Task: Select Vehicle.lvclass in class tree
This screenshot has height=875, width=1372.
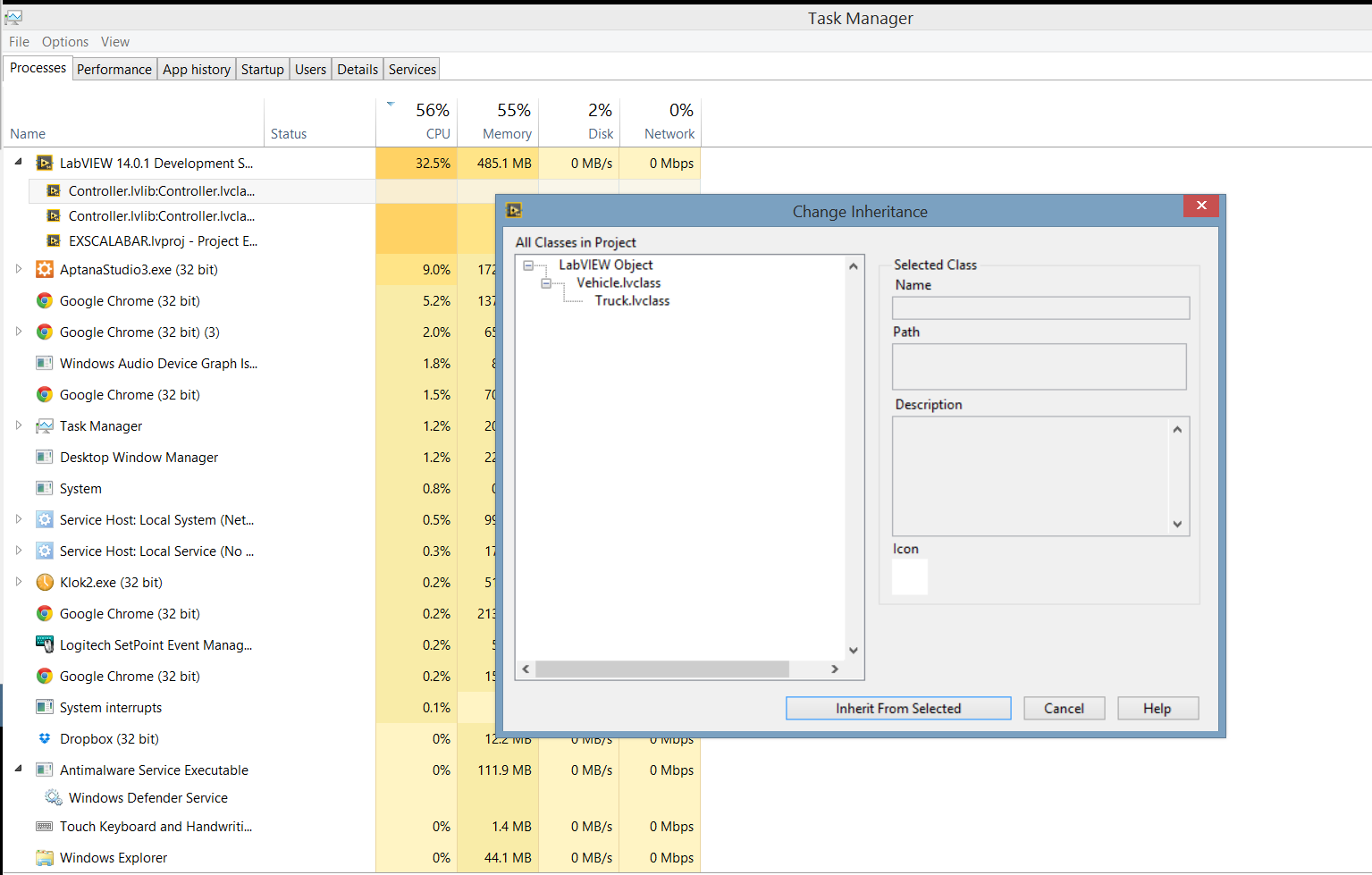Action: (x=619, y=282)
